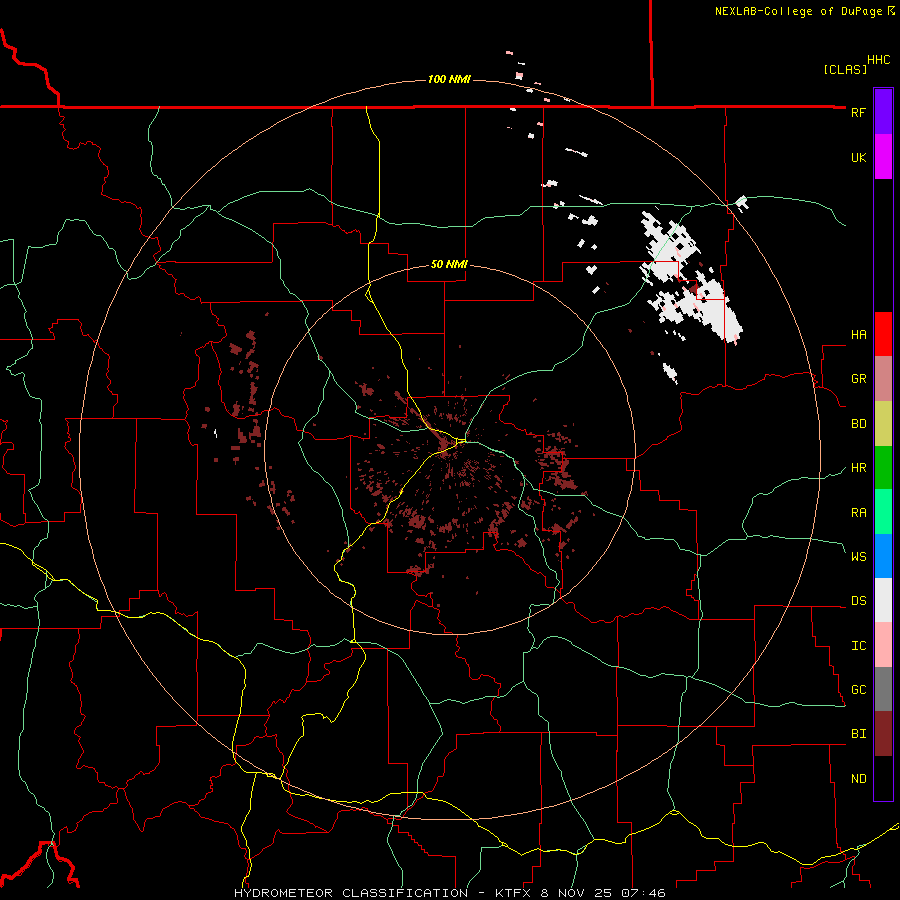900x900 pixels.
Task: Click the 50 NMI range ring label
Action: [449, 265]
